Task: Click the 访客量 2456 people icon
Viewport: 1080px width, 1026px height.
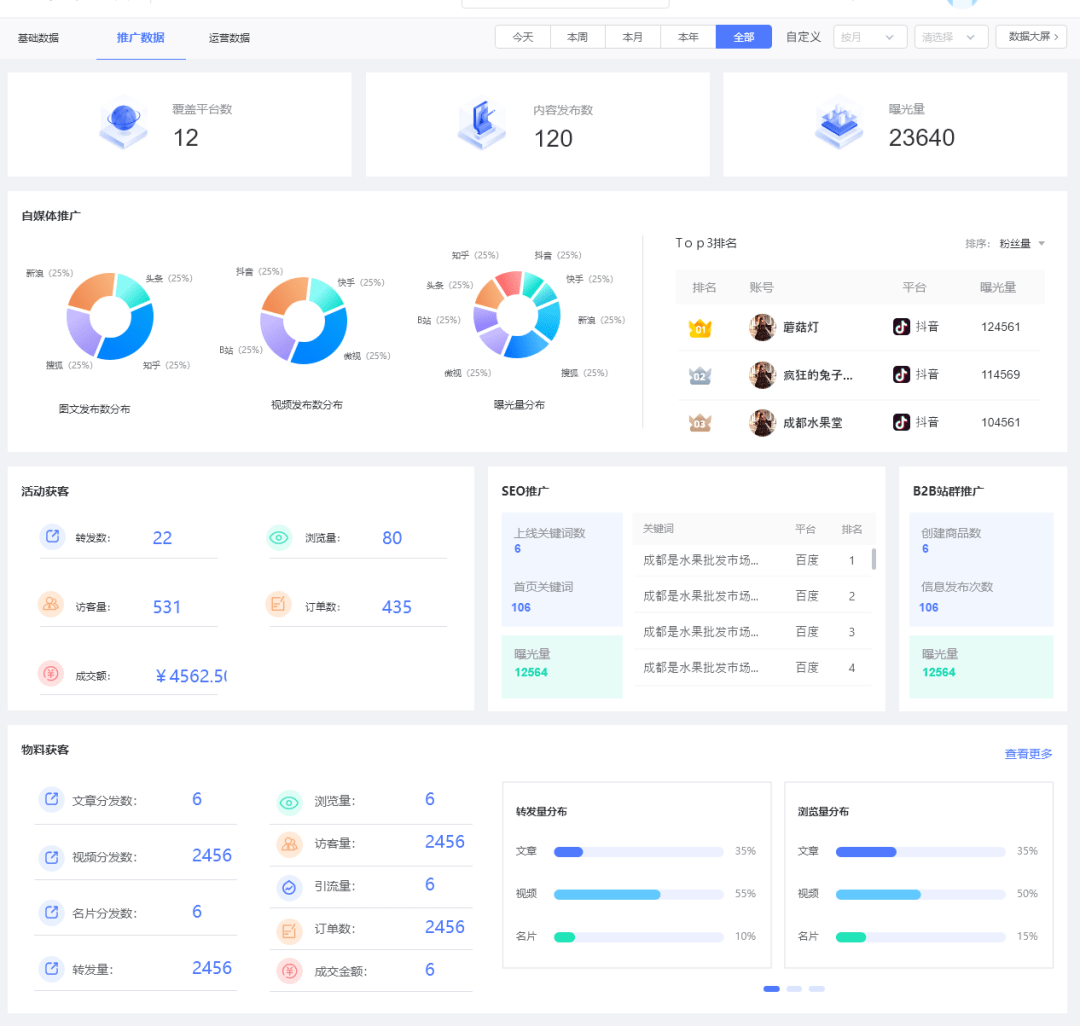Action: click(x=289, y=844)
